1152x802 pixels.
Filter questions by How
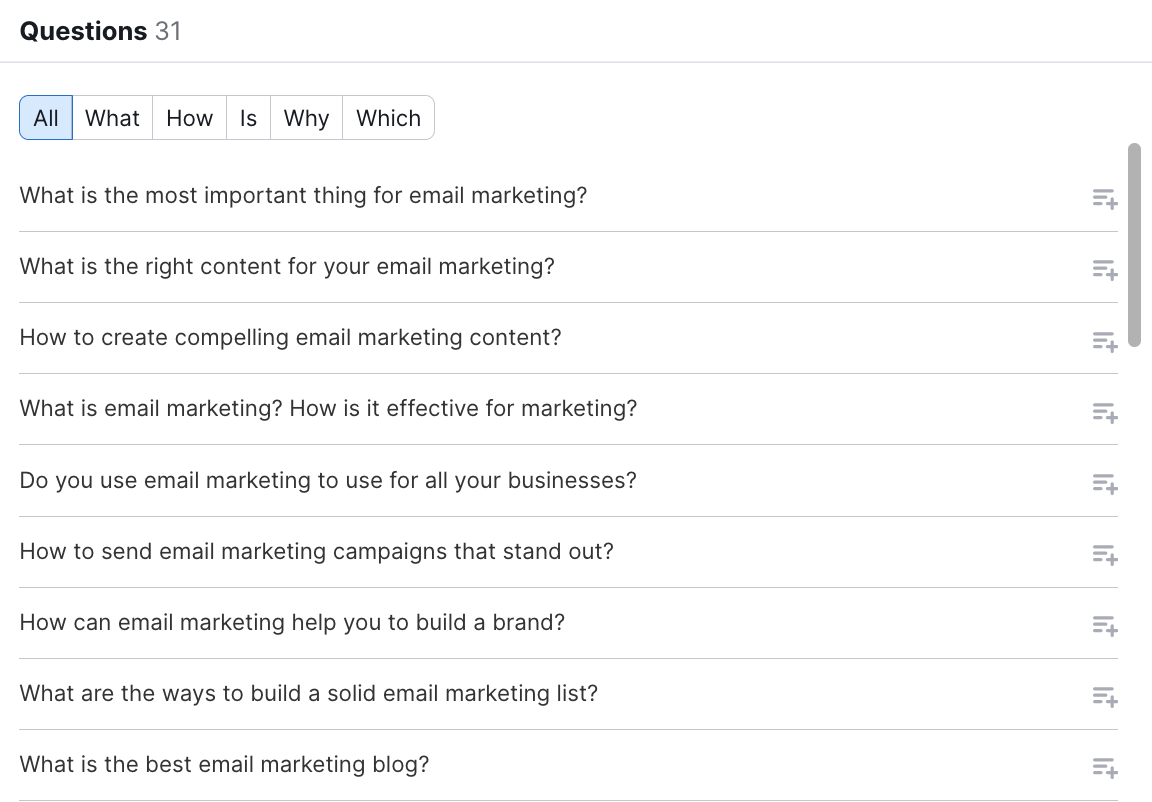(x=189, y=118)
